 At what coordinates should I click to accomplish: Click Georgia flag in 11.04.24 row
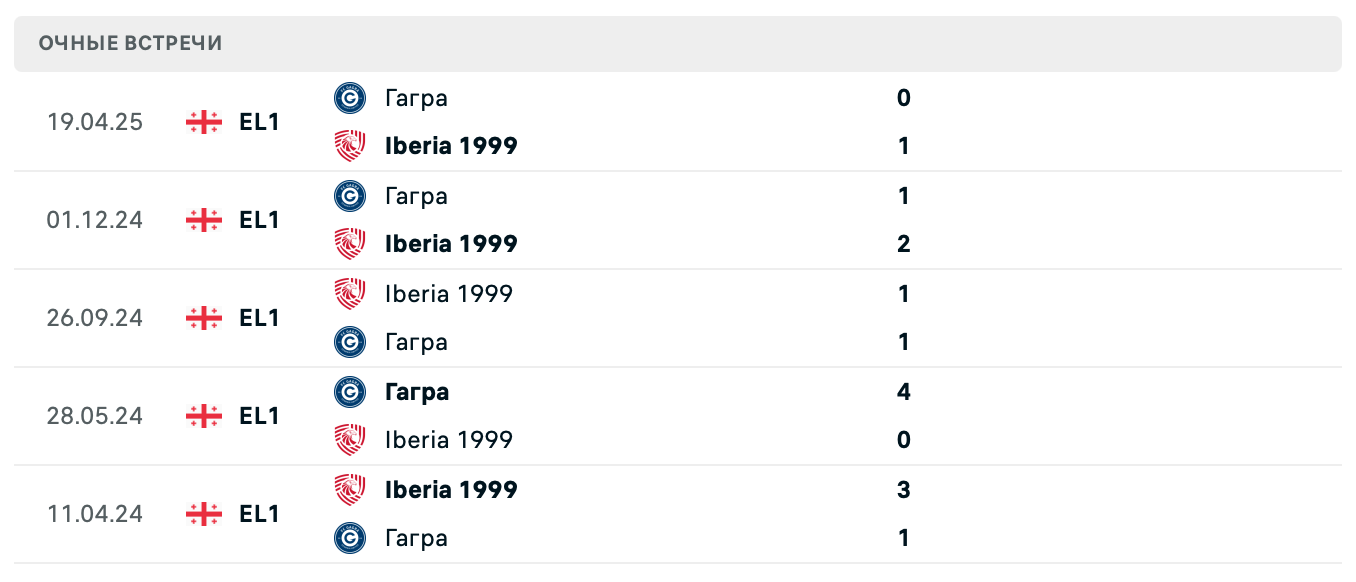click(204, 514)
